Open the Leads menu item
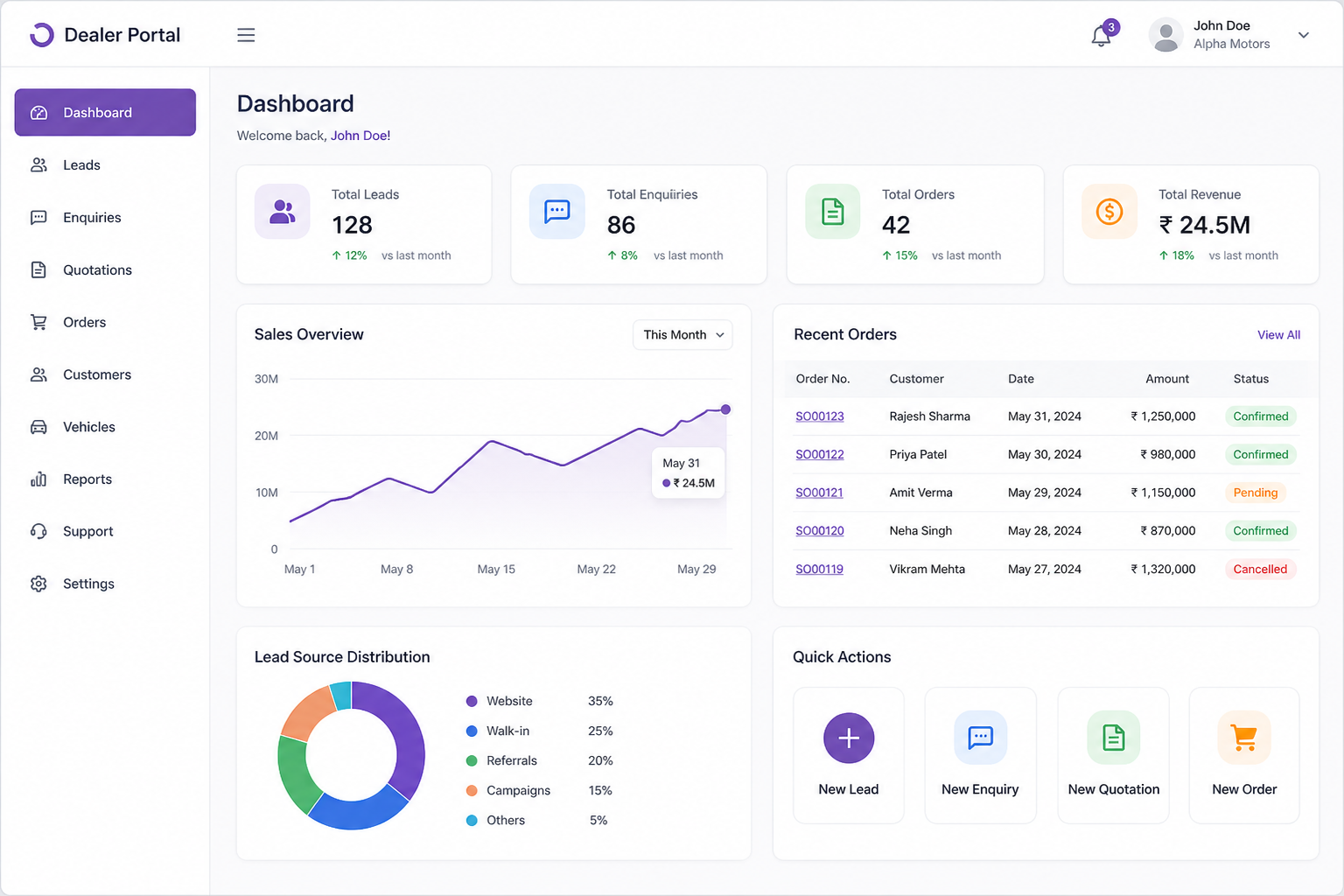Viewport: 1344px width, 896px height. tap(105, 165)
